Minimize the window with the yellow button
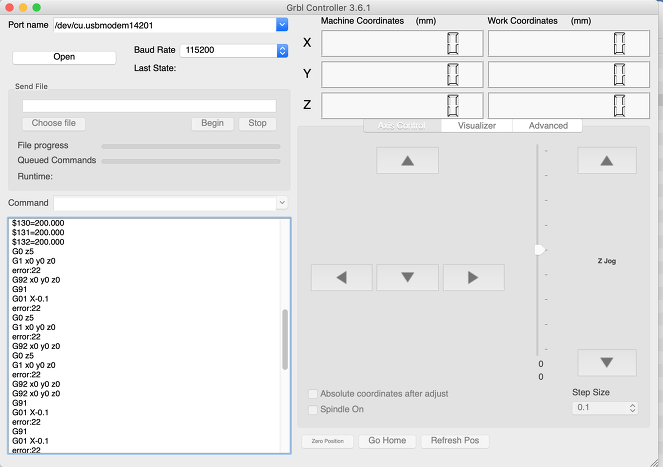Screen dimensions: 663x467 (x=23, y=8)
